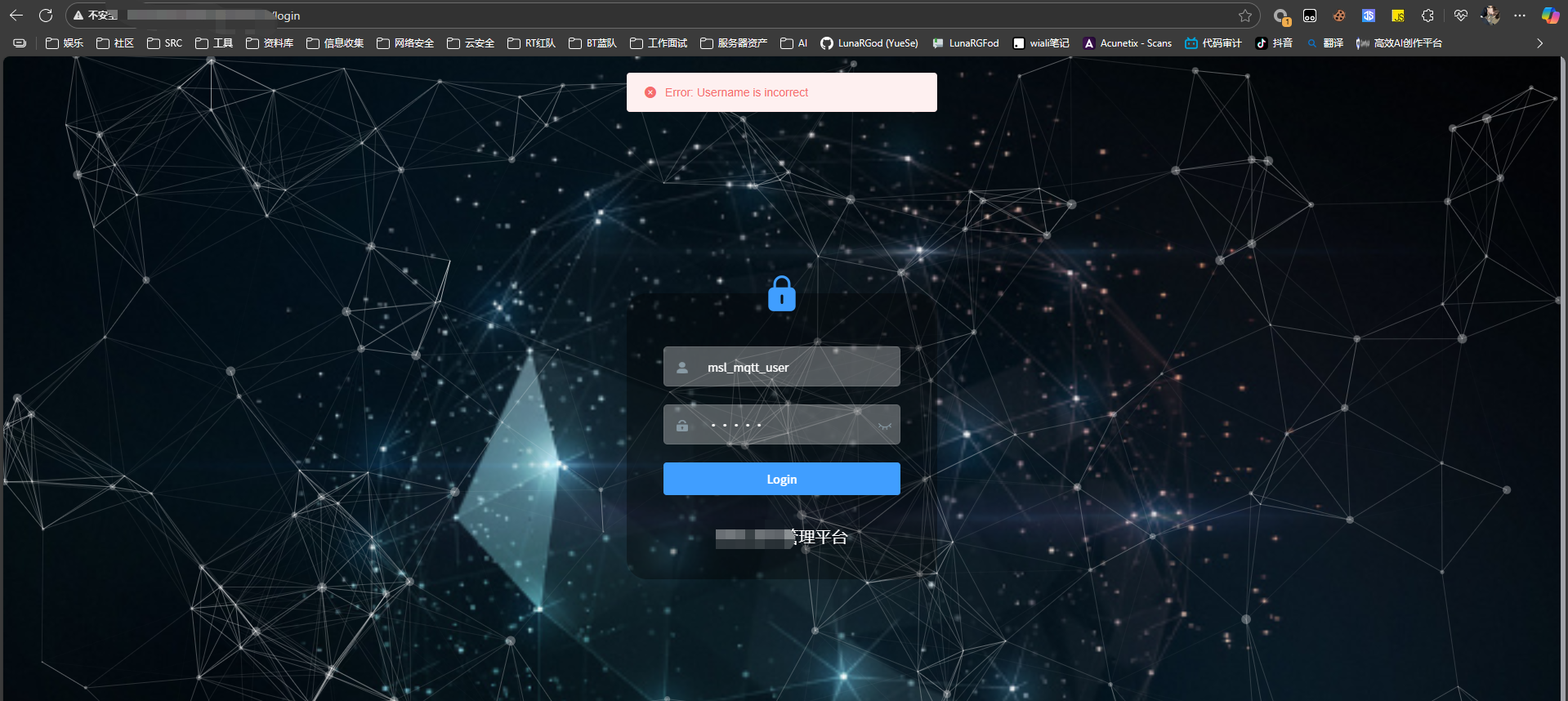Go back to the previous page
1568x701 pixels.
tap(16, 16)
